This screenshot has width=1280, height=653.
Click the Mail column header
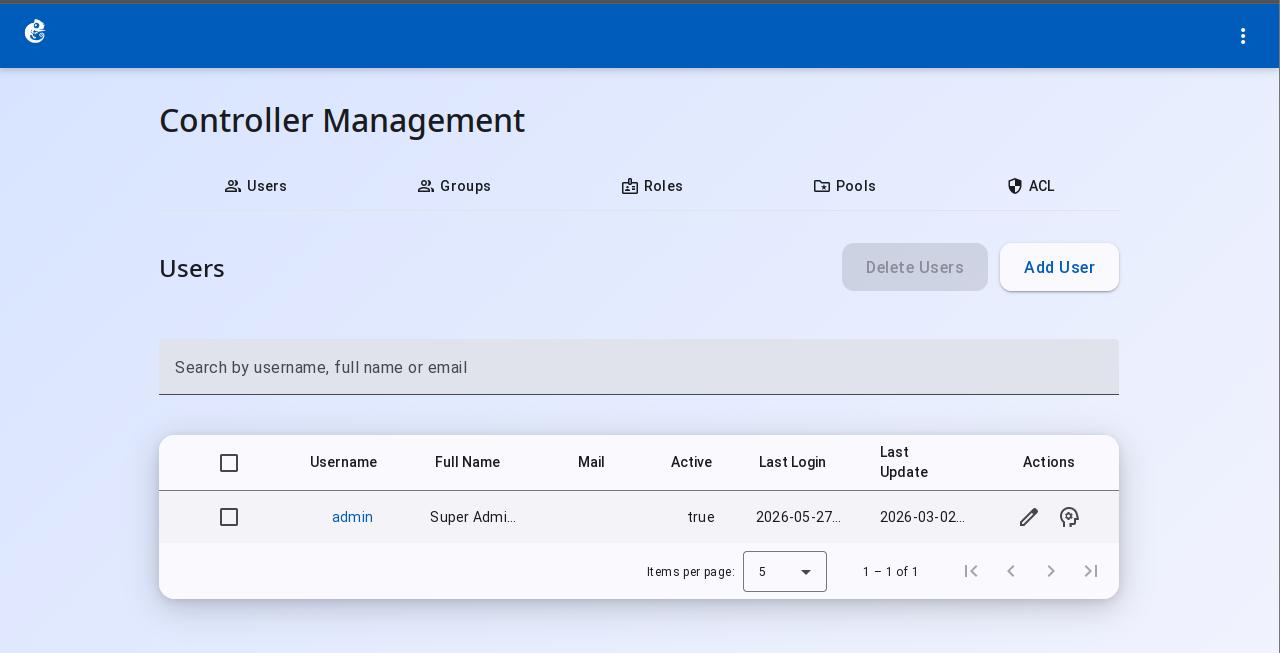[591, 462]
